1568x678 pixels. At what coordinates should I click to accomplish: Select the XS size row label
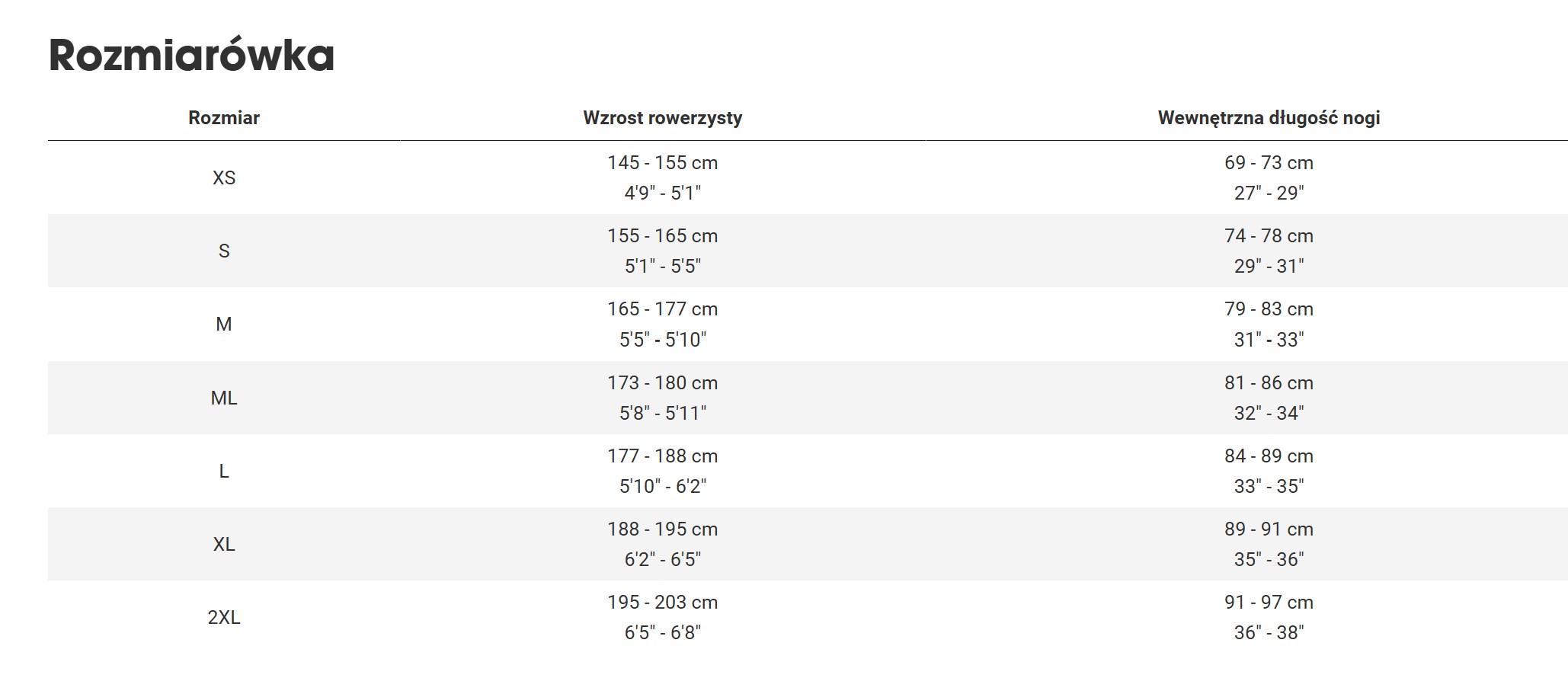pyautogui.click(x=224, y=177)
